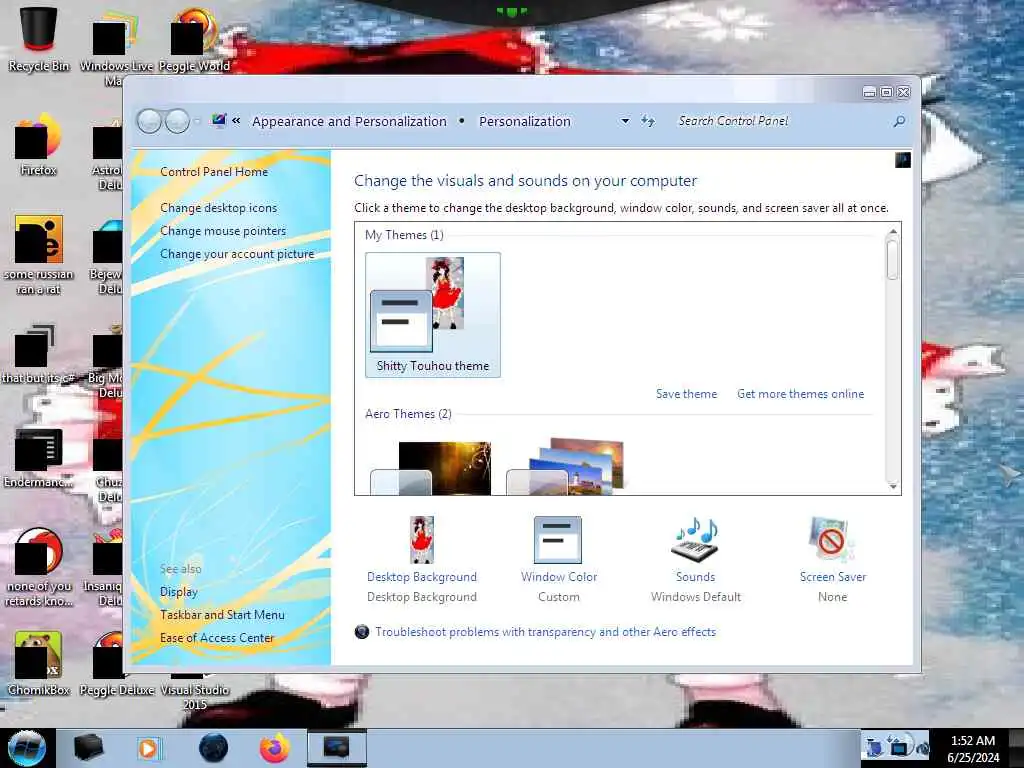Select the 'that but its c#' desktop icon
The width and height of the screenshot is (1024, 768).
tap(39, 353)
